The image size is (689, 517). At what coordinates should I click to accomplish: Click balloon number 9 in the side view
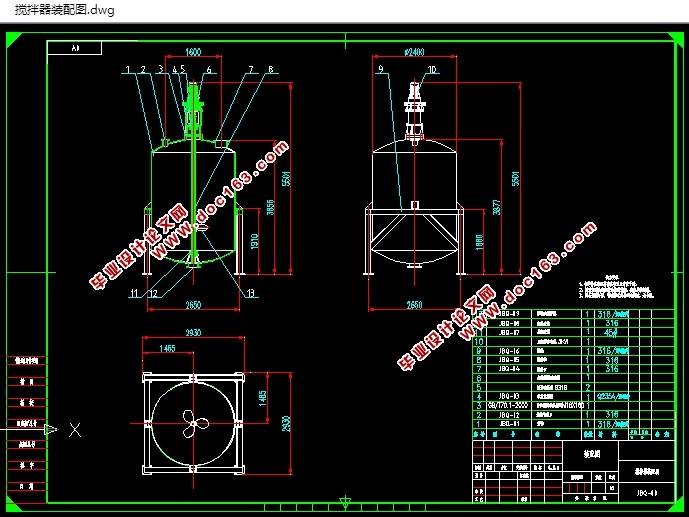point(381,69)
